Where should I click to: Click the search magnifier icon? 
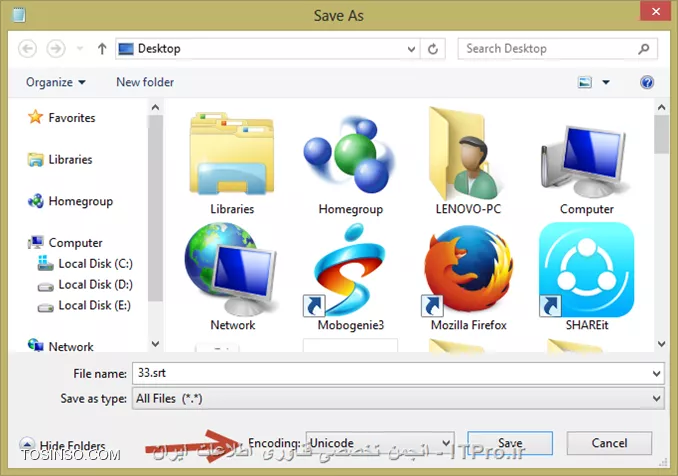pos(644,49)
